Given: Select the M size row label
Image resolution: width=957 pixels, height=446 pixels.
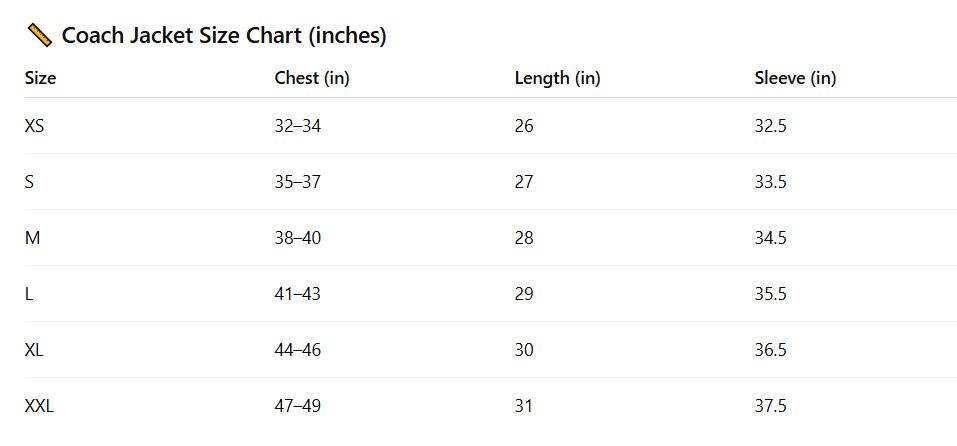Looking at the screenshot, I should tap(32, 238).
